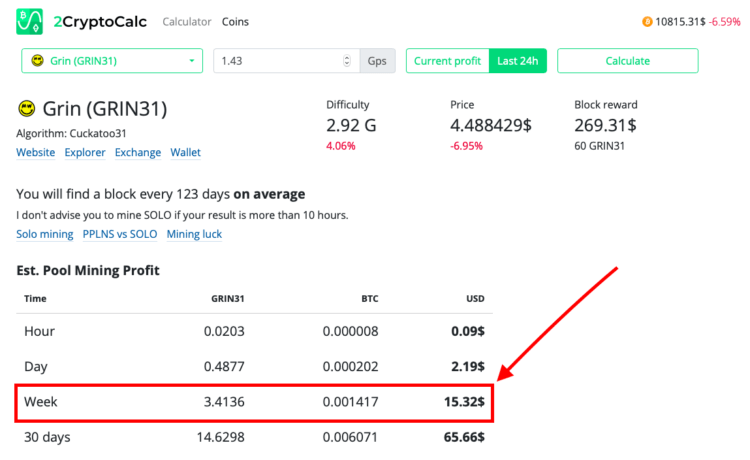
Task: Click the Grin smiley icon in dropdown
Action: click(x=37, y=61)
